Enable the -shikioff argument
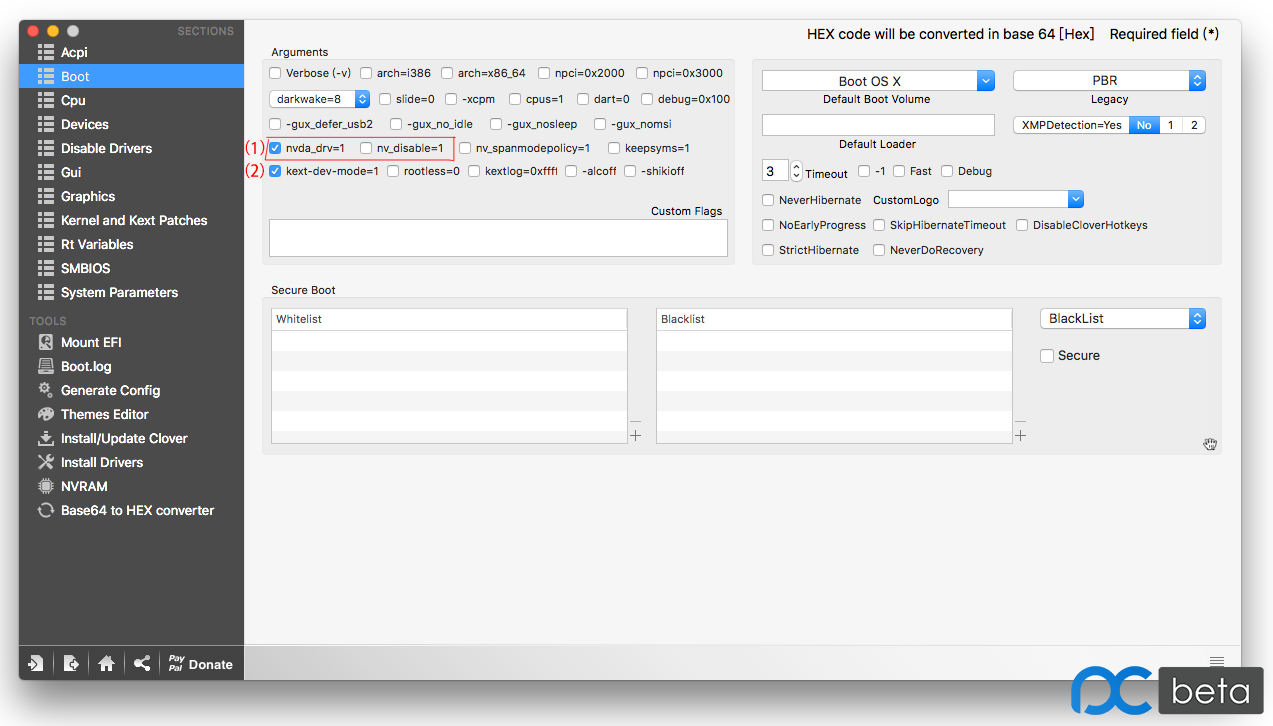1273x726 pixels. (631, 171)
